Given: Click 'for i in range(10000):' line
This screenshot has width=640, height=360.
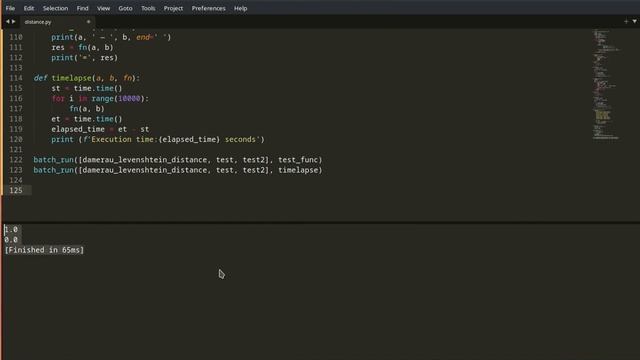Looking at the screenshot, I should [x=100, y=98].
